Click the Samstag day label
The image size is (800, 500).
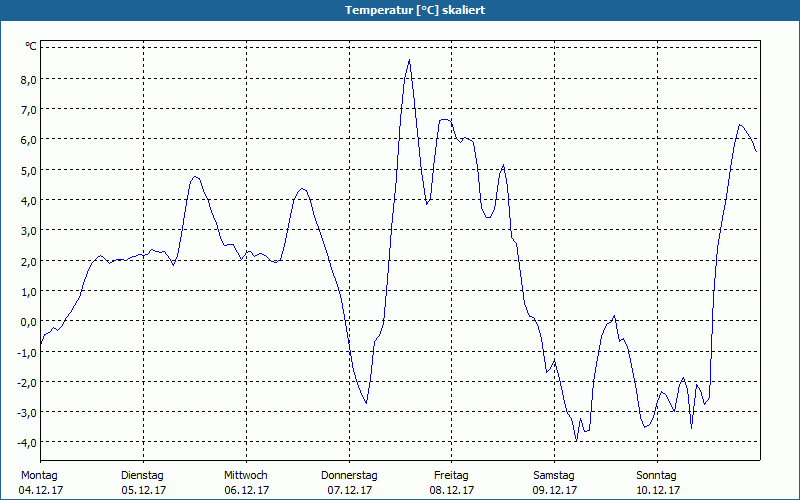tap(554, 476)
